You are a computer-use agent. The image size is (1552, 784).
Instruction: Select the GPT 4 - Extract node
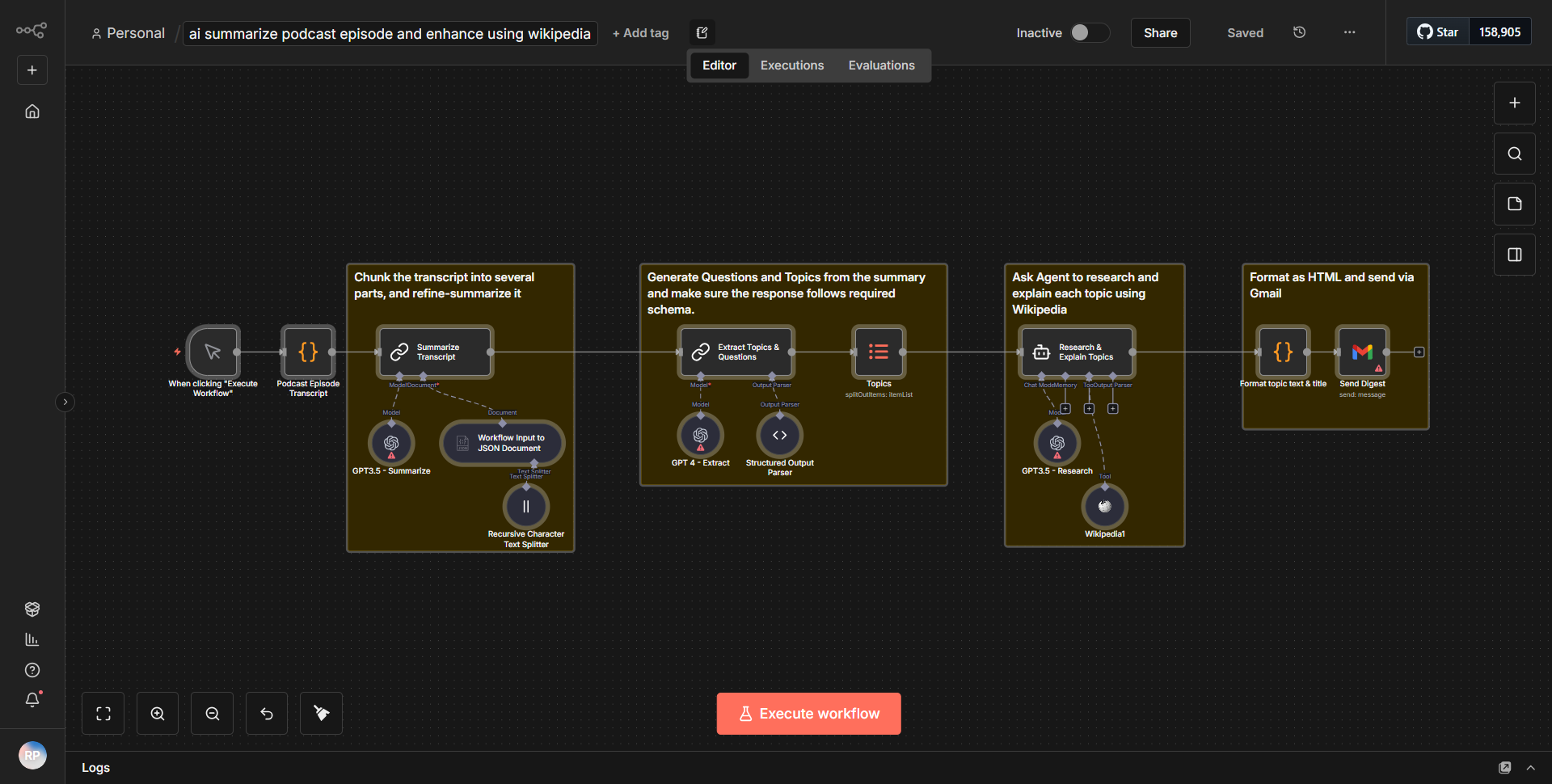click(700, 436)
